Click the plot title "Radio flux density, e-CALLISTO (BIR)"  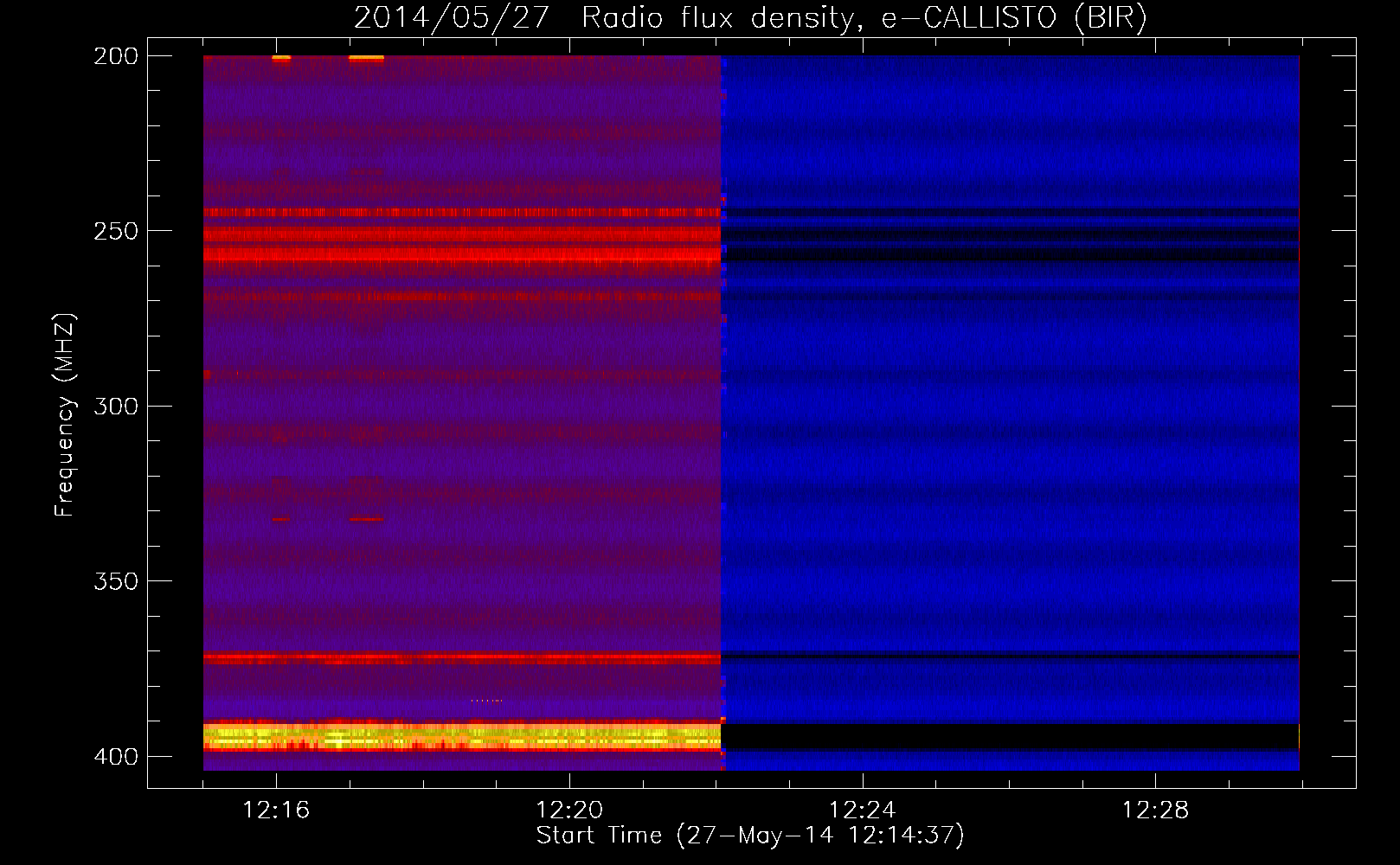point(864,17)
